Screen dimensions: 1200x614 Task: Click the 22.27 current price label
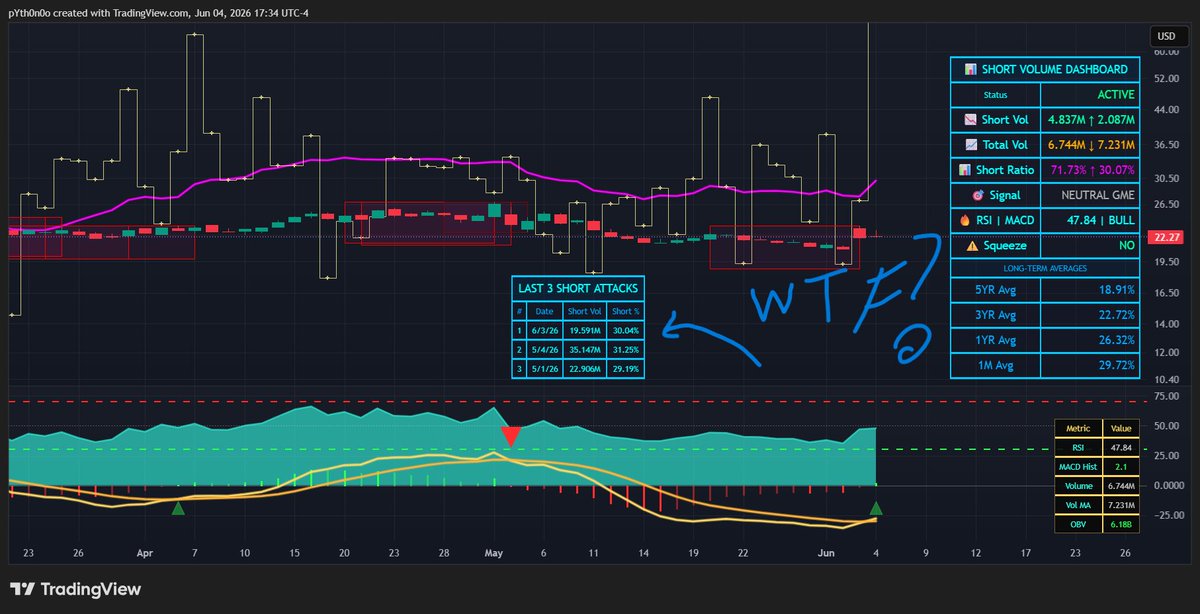[1166, 237]
